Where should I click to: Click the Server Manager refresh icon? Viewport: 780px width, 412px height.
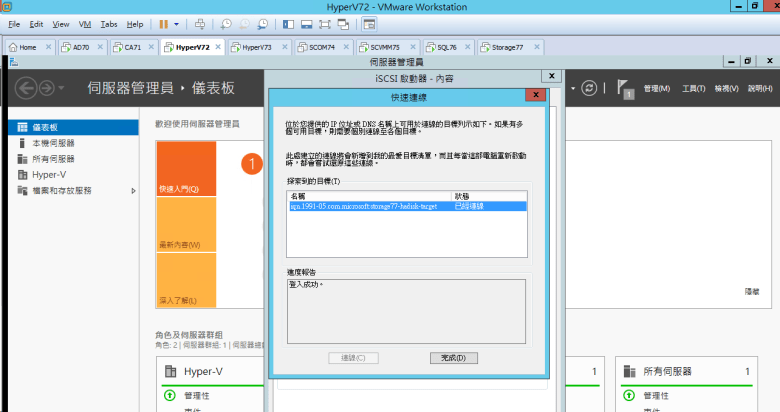[x=589, y=88]
